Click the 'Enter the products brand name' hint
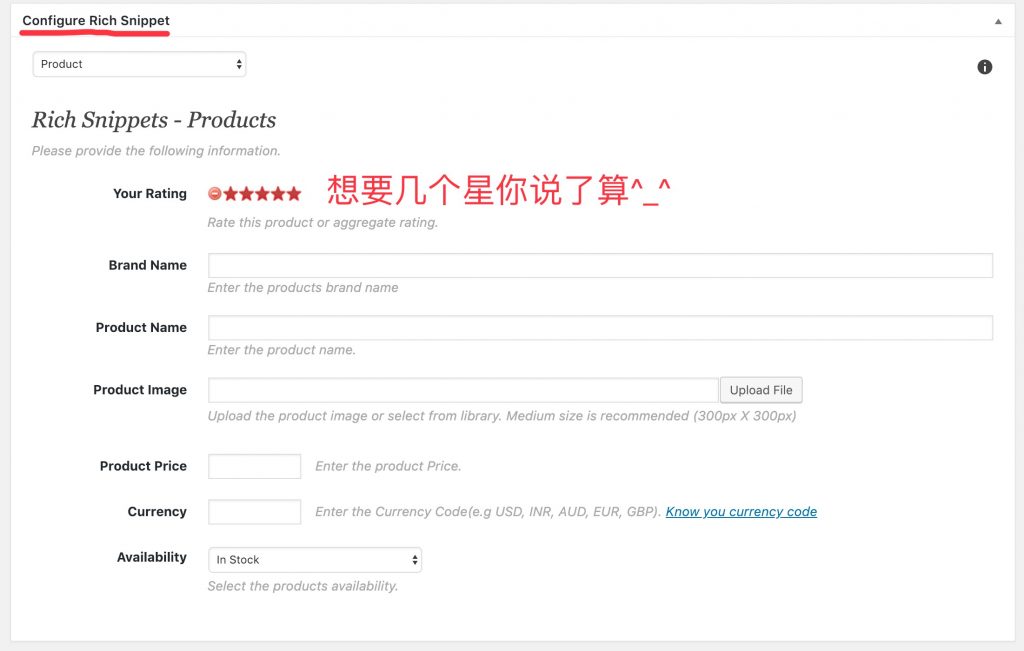The image size is (1024, 651). pyautogui.click(x=303, y=287)
